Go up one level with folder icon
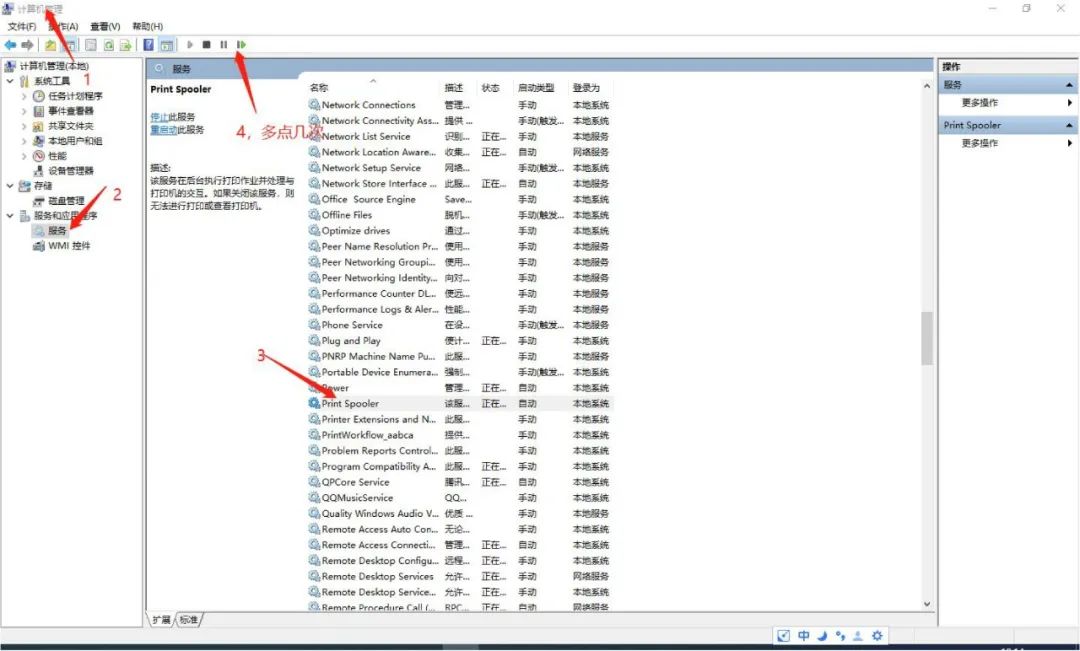The width and height of the screenshot is (1080, 651). click(x=50, y=45)
